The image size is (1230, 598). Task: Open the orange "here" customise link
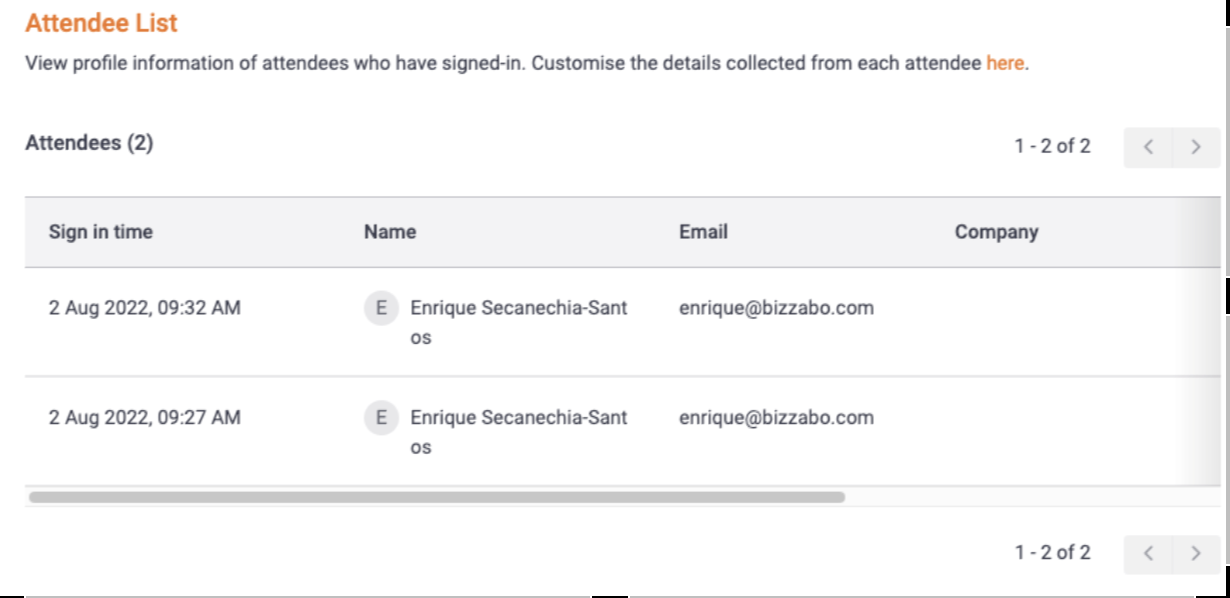pyautogui.click(x=1005, y=63)
